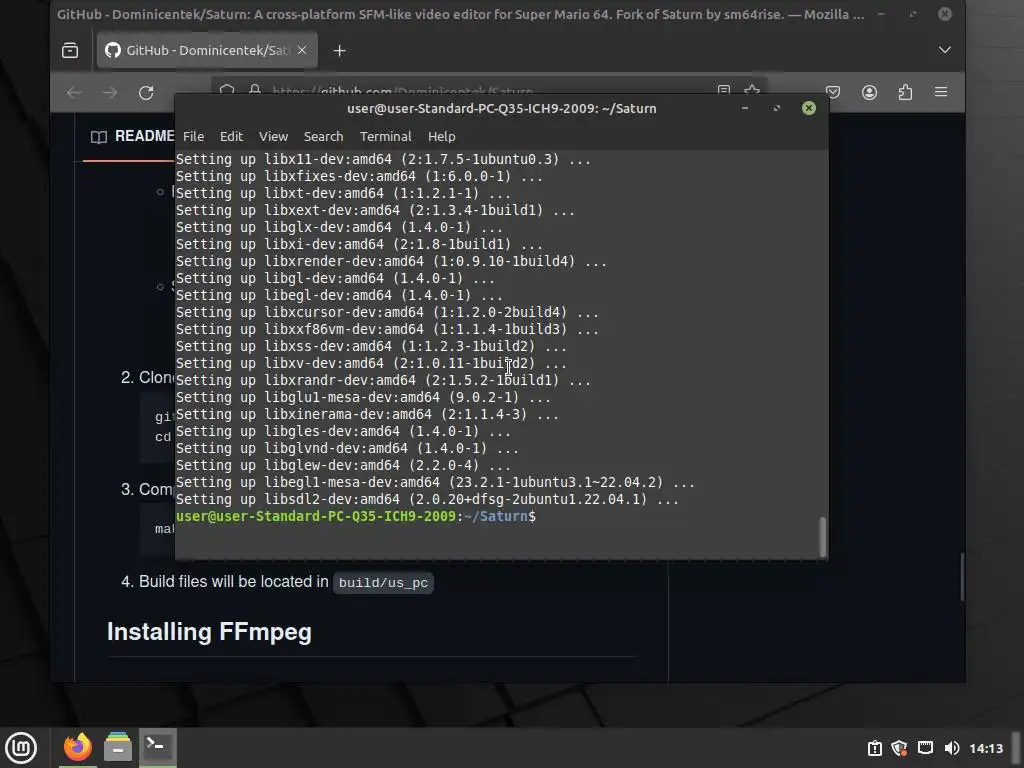Click the libglew-dev:amd64 output line
The height and width of the screenshot is (768, 1024).
343,466
